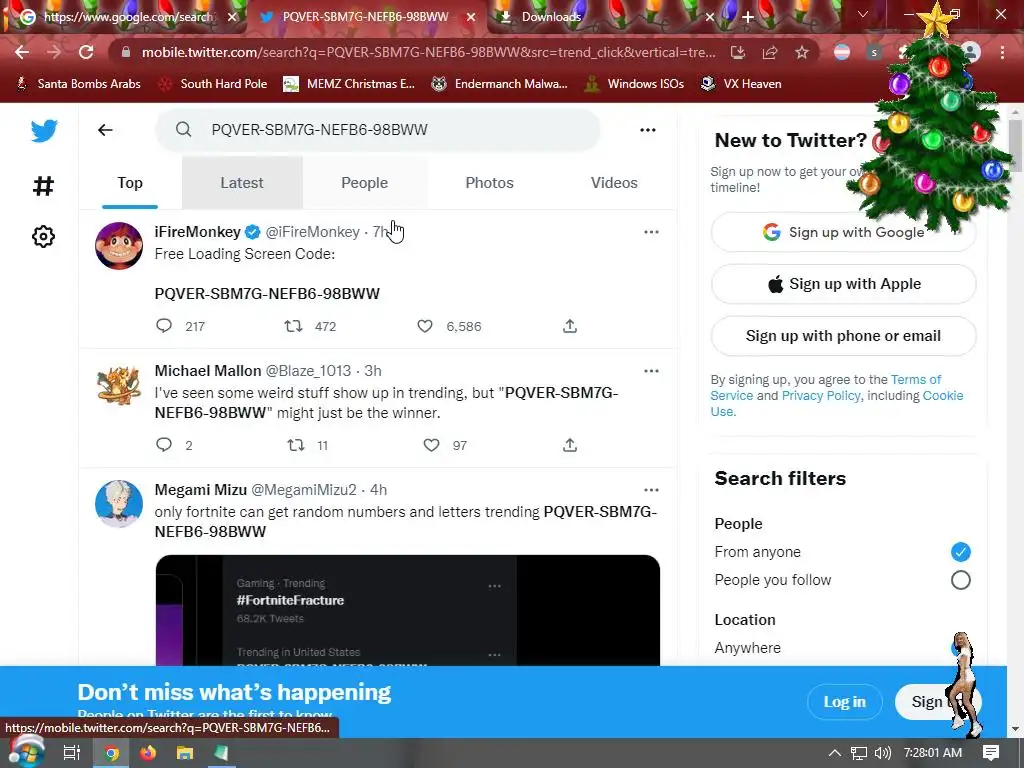Reply to Michael Mallon tweet

click(x=164, y=445)
